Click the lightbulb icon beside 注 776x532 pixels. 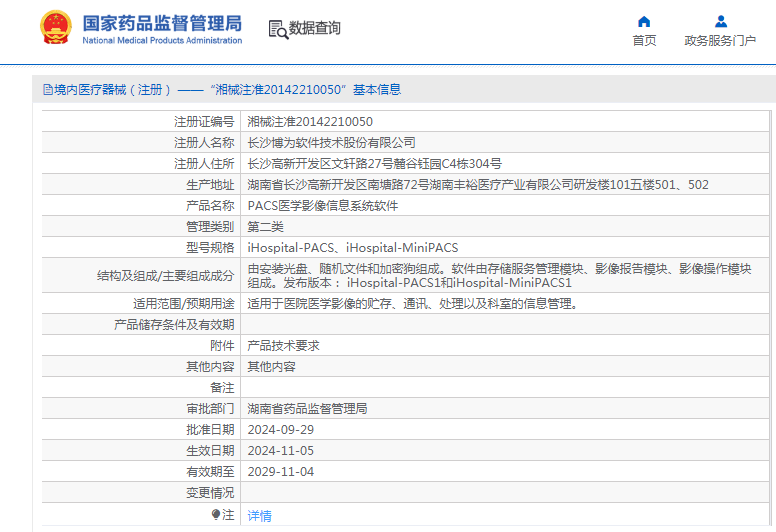click(x=215, y=515)
